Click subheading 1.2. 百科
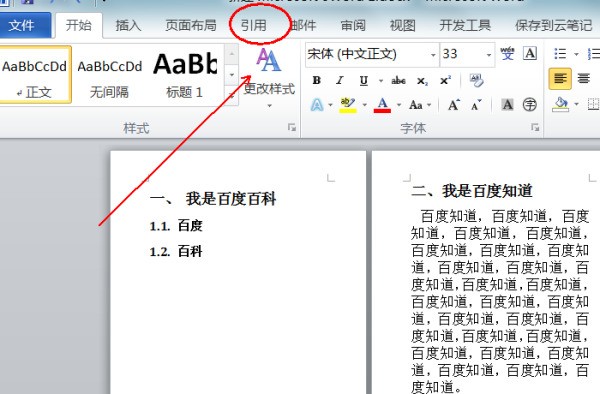Screen dimensions: 600x394 point(176,252)
